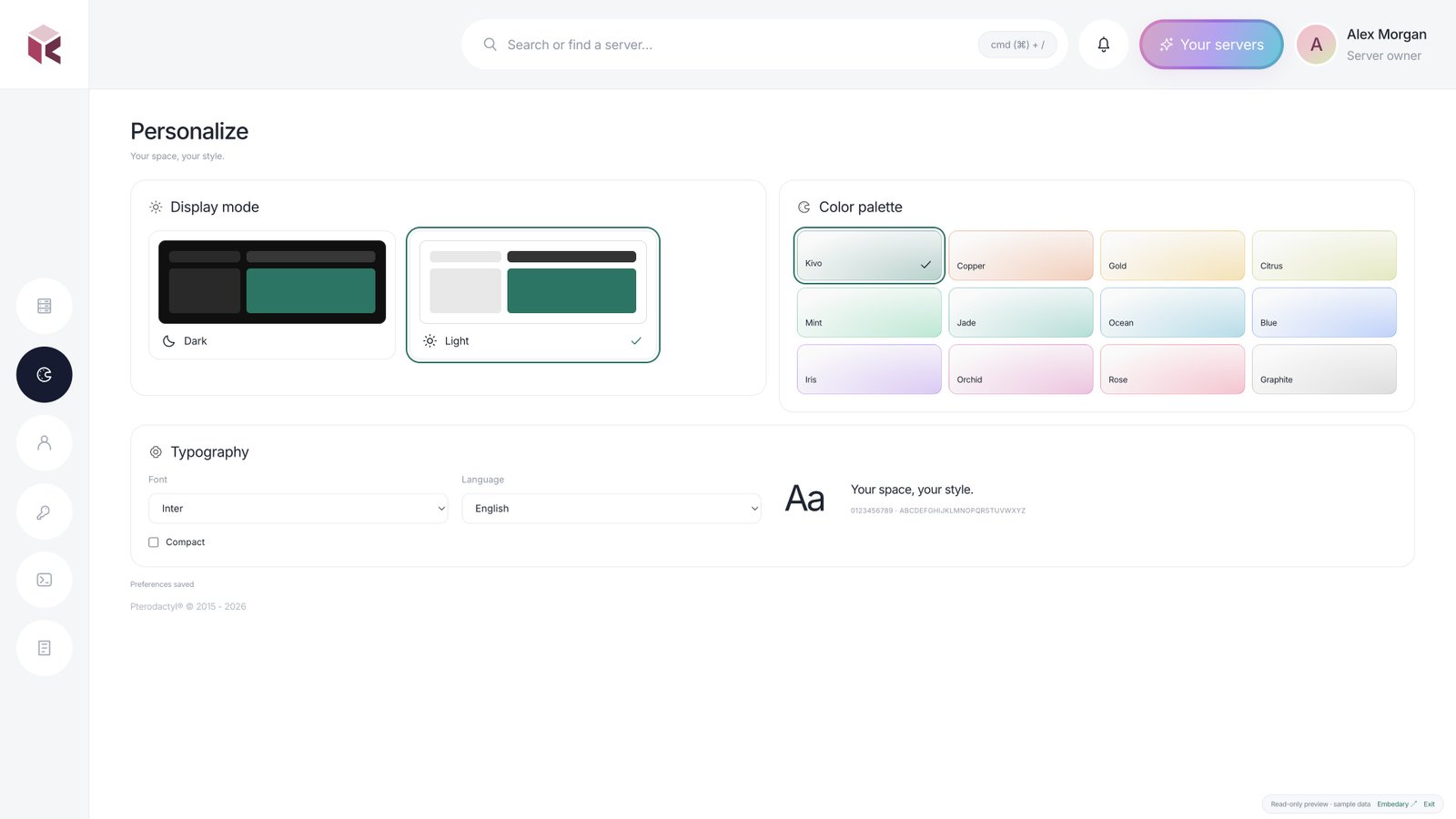The image size is (1456, 819).
Task: Click Exit in the preview bar
Action: 1429,804
